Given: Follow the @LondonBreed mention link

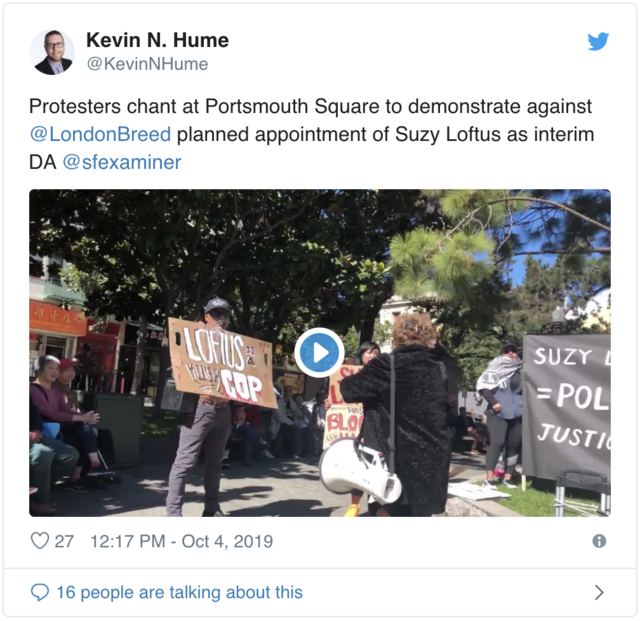Looking at the screenshot, I should tap(100, 134).
